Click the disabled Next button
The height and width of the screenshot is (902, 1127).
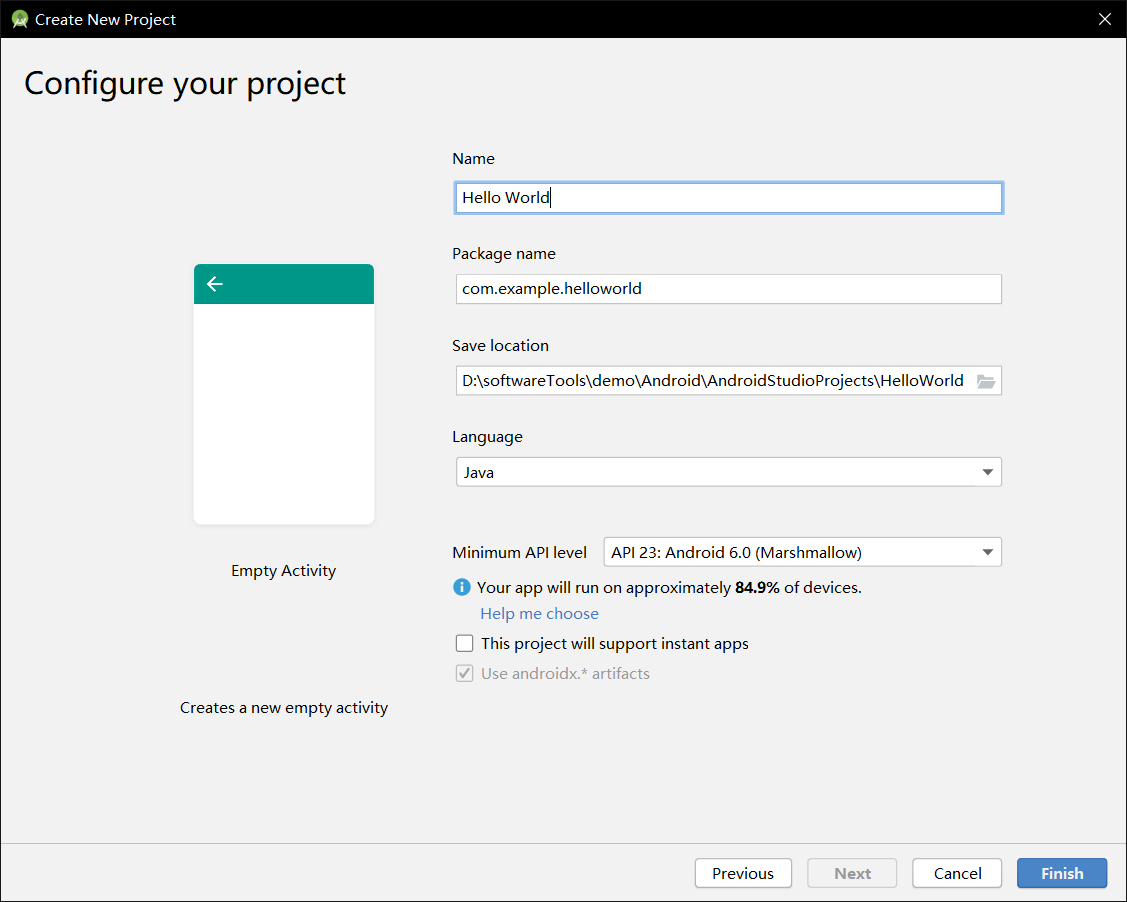[852, 873]
